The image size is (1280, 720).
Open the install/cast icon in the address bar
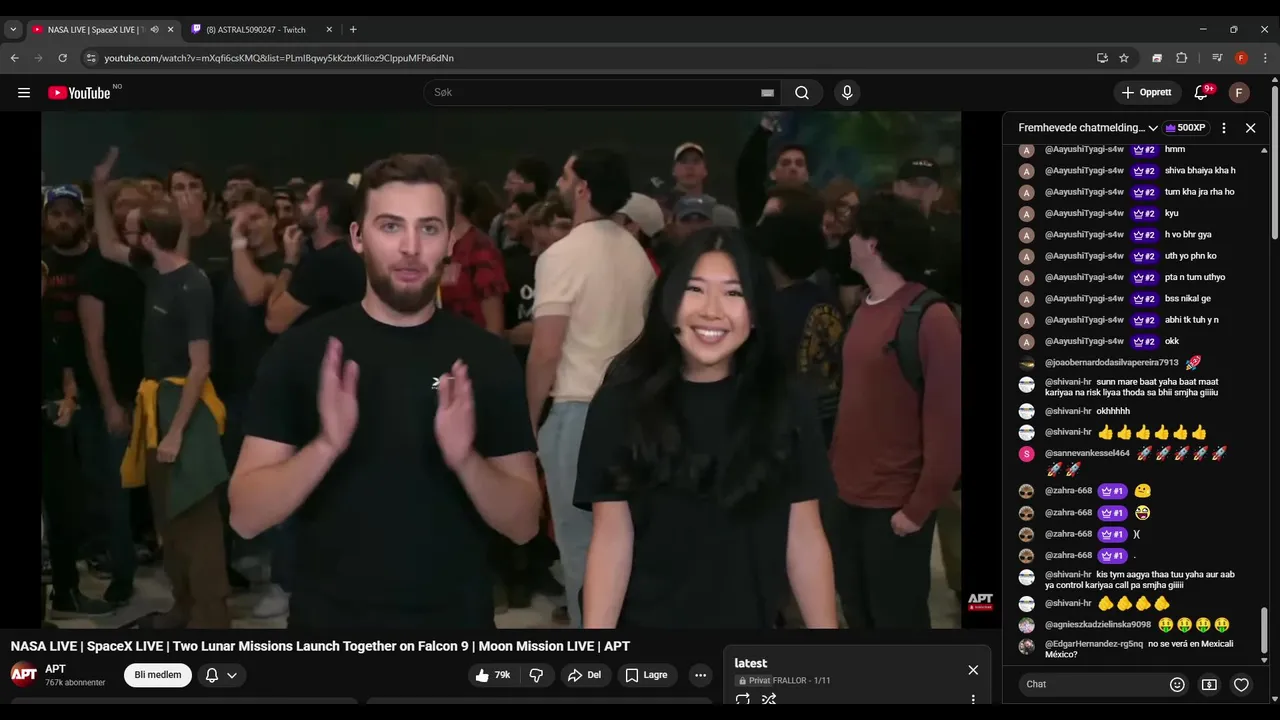pos(1102,58)
